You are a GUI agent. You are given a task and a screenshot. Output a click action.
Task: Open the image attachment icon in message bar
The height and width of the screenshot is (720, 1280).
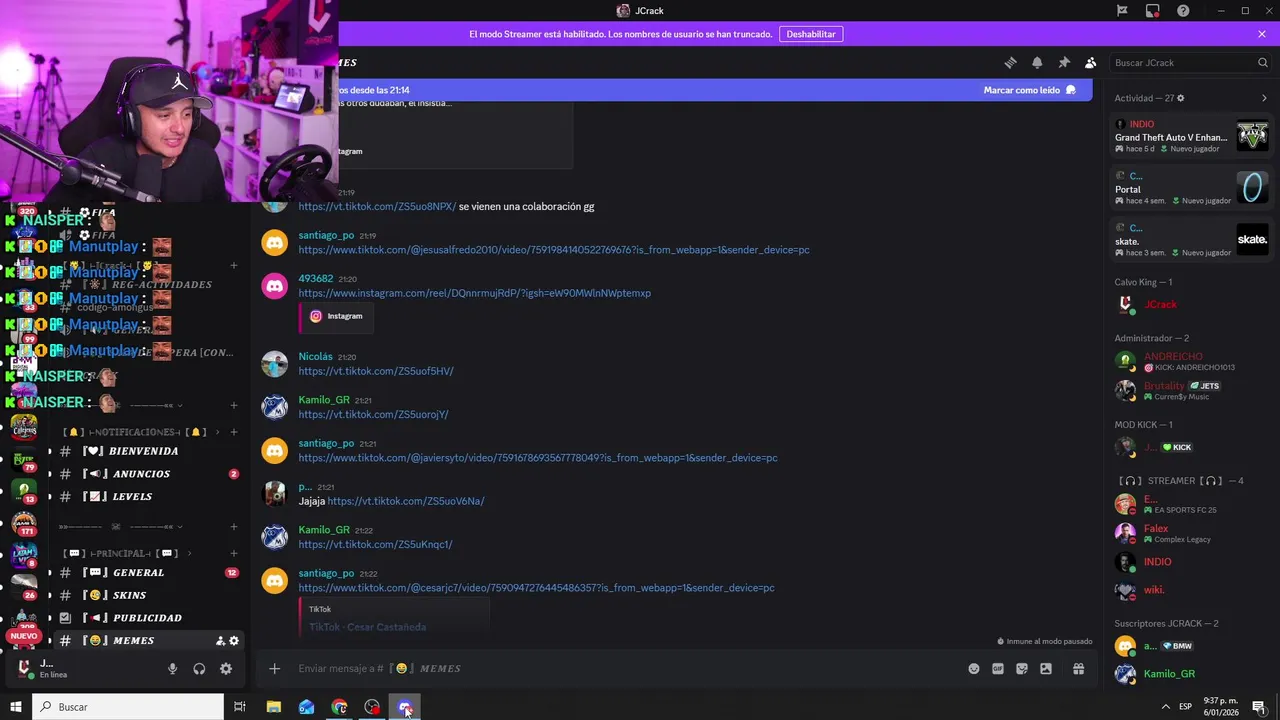pos(1046,669)
